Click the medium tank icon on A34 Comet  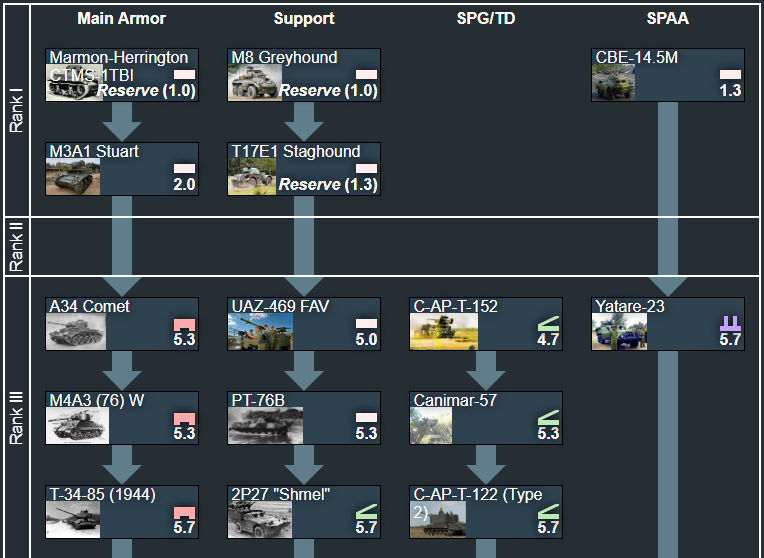pyautogui.click(x=184, y=325)
